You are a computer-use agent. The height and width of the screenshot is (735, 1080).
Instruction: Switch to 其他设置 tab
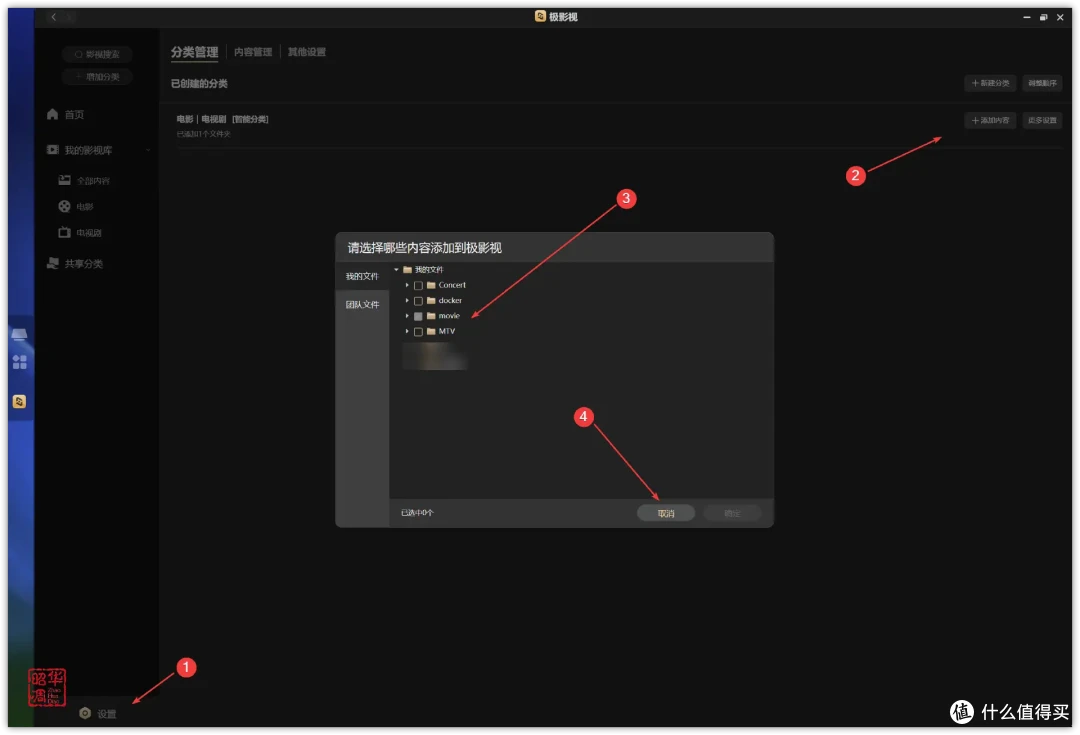tap(307, 52)
